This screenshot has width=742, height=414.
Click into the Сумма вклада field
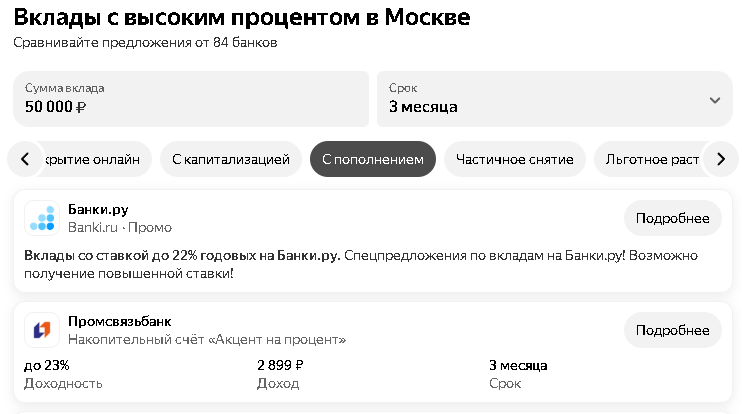click(192, 98)
